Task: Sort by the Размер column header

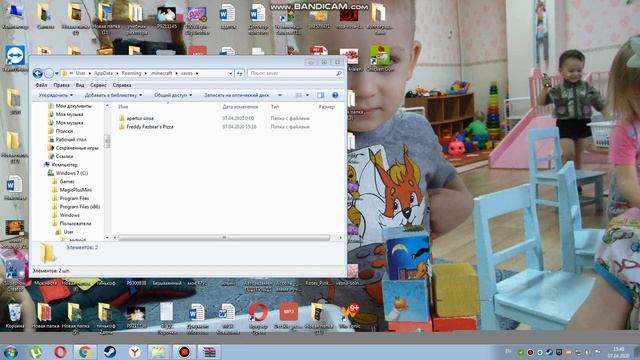Action: [x=327, y=107]
